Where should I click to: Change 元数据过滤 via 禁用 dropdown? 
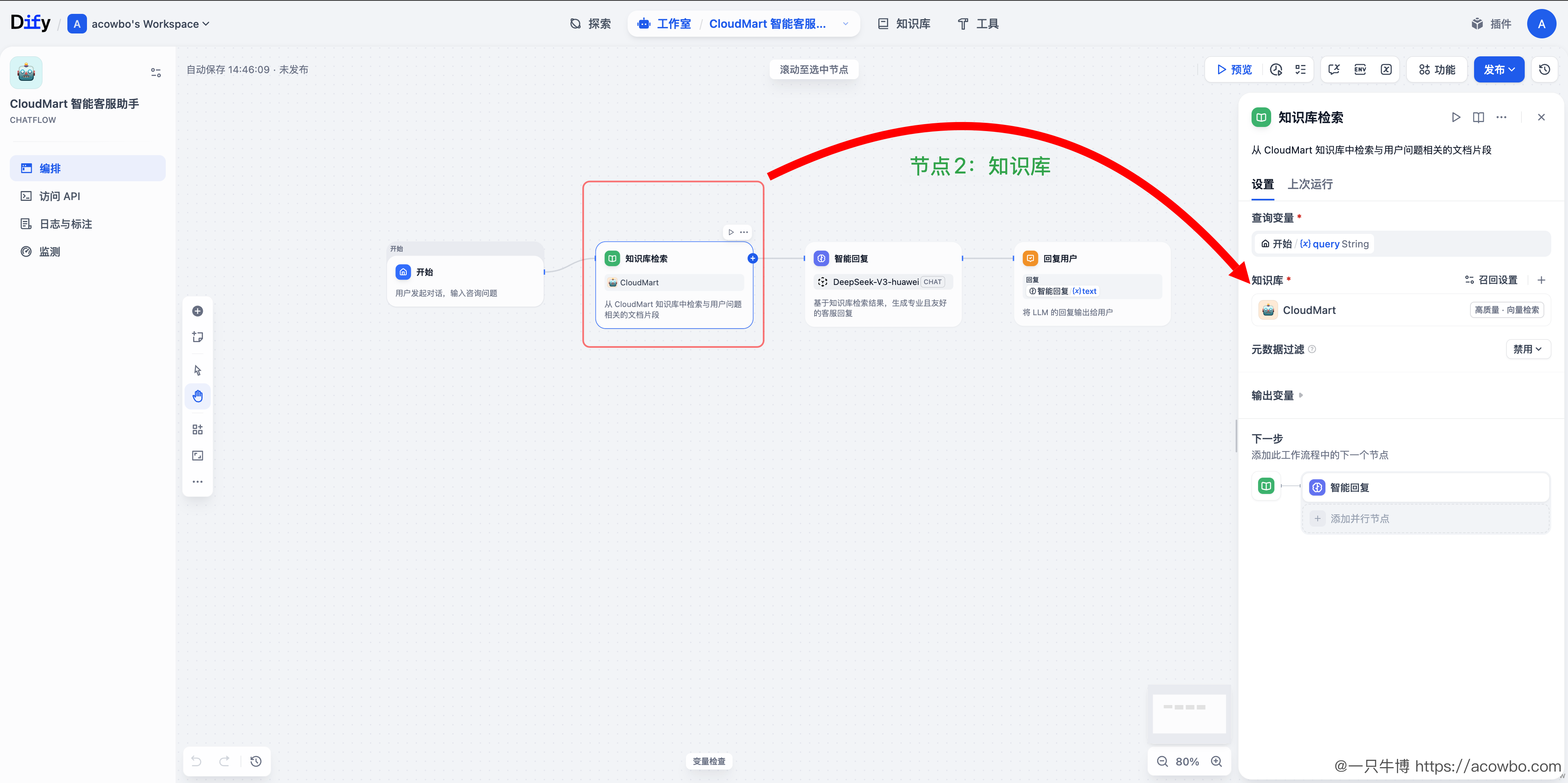tap(1528, 349)
